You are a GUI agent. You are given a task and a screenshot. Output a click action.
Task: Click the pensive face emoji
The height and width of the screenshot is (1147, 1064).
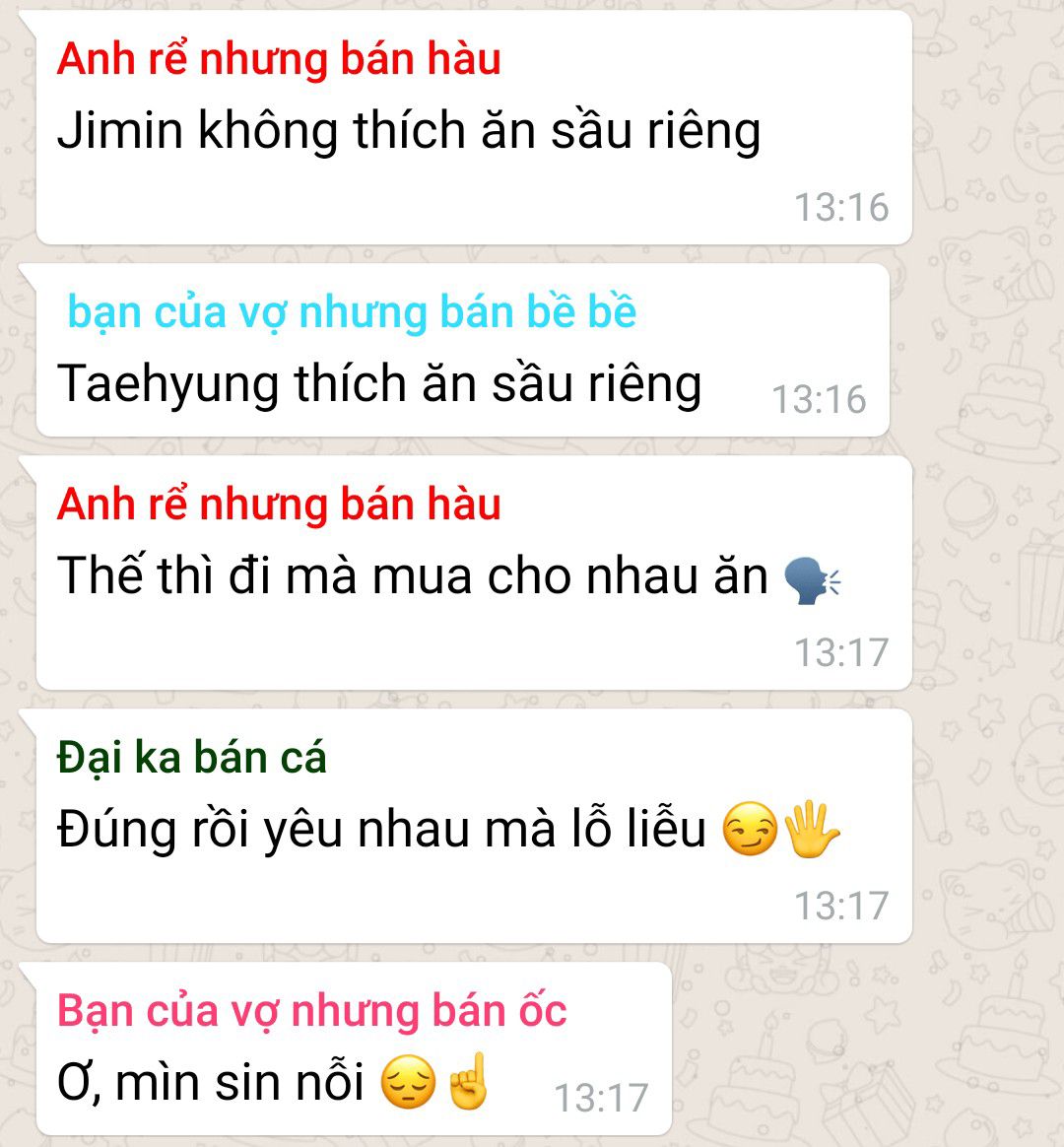pos(408,1082)
